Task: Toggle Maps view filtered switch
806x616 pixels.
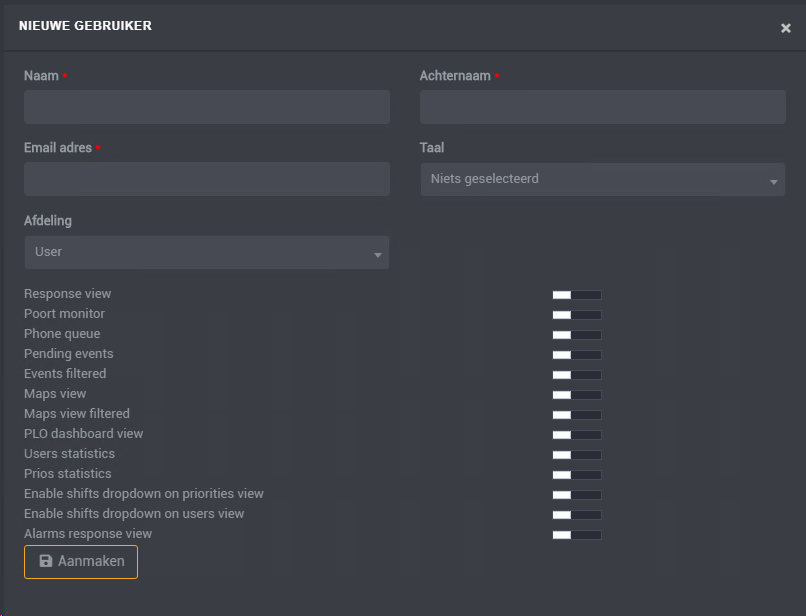Action: click(x=577, y=414)
